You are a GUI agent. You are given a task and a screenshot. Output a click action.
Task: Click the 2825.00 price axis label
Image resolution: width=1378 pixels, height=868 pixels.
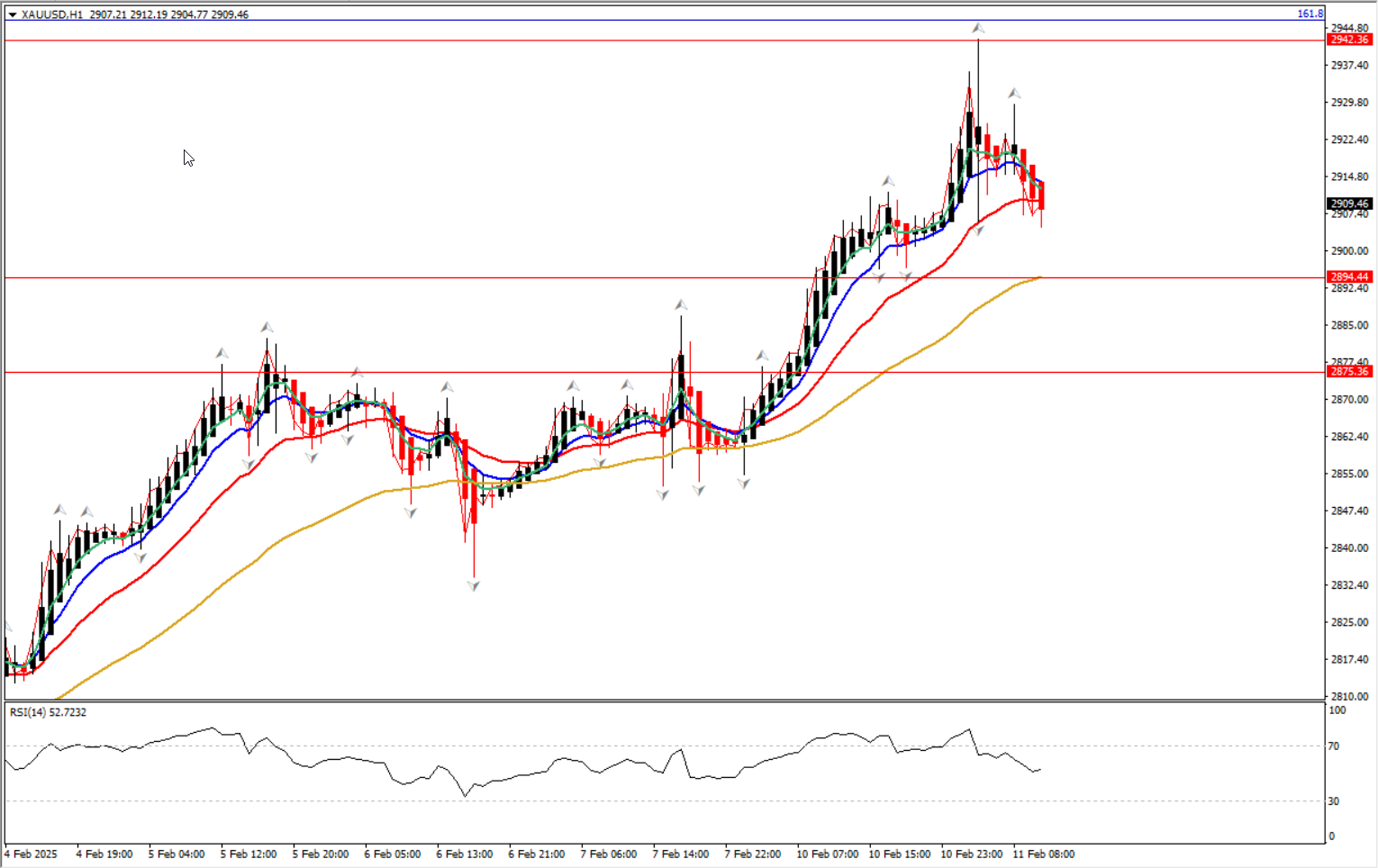pyautogui.click(x=1349, y=622)
